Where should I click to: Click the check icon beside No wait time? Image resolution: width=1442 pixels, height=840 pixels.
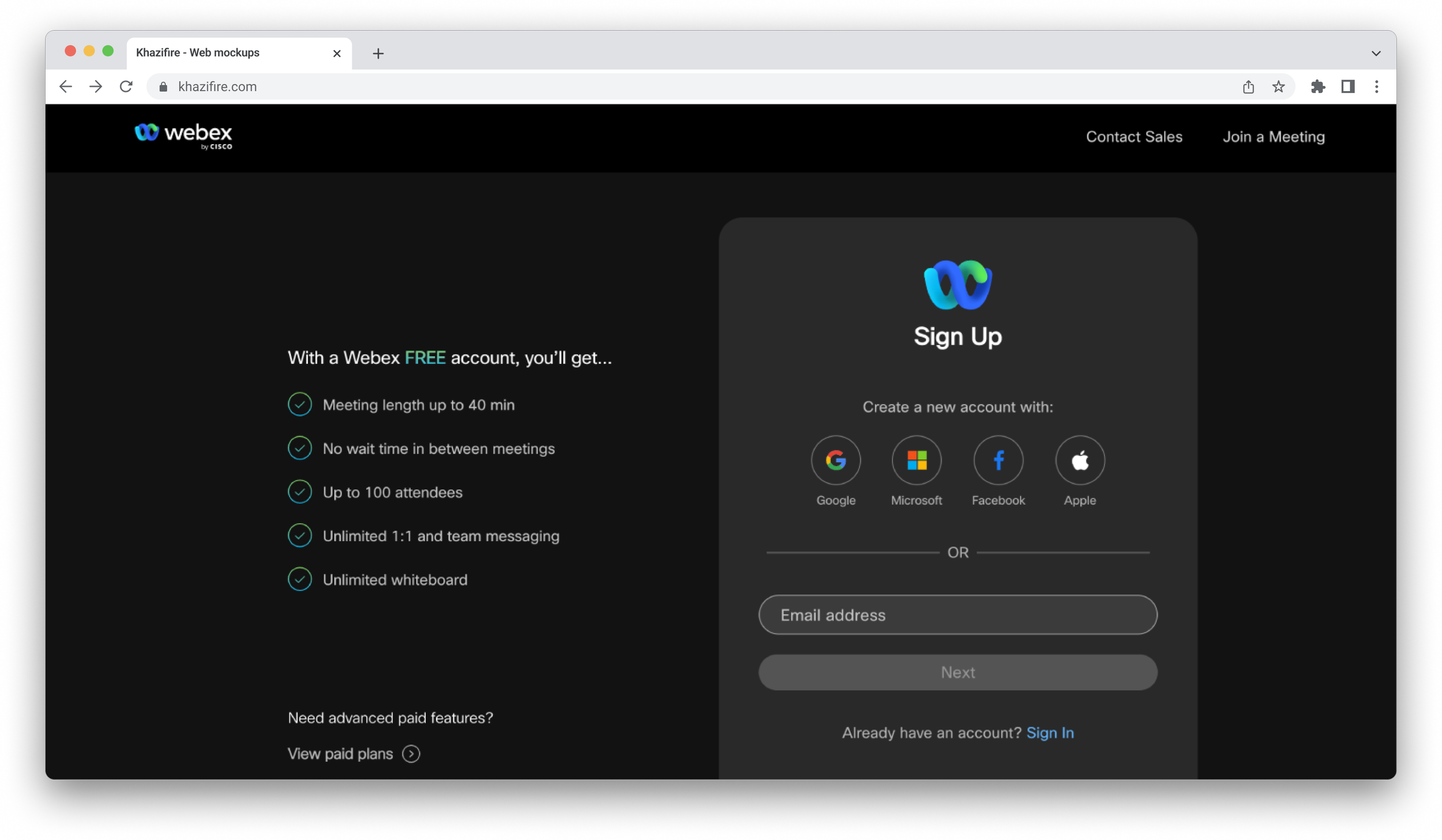300,448
